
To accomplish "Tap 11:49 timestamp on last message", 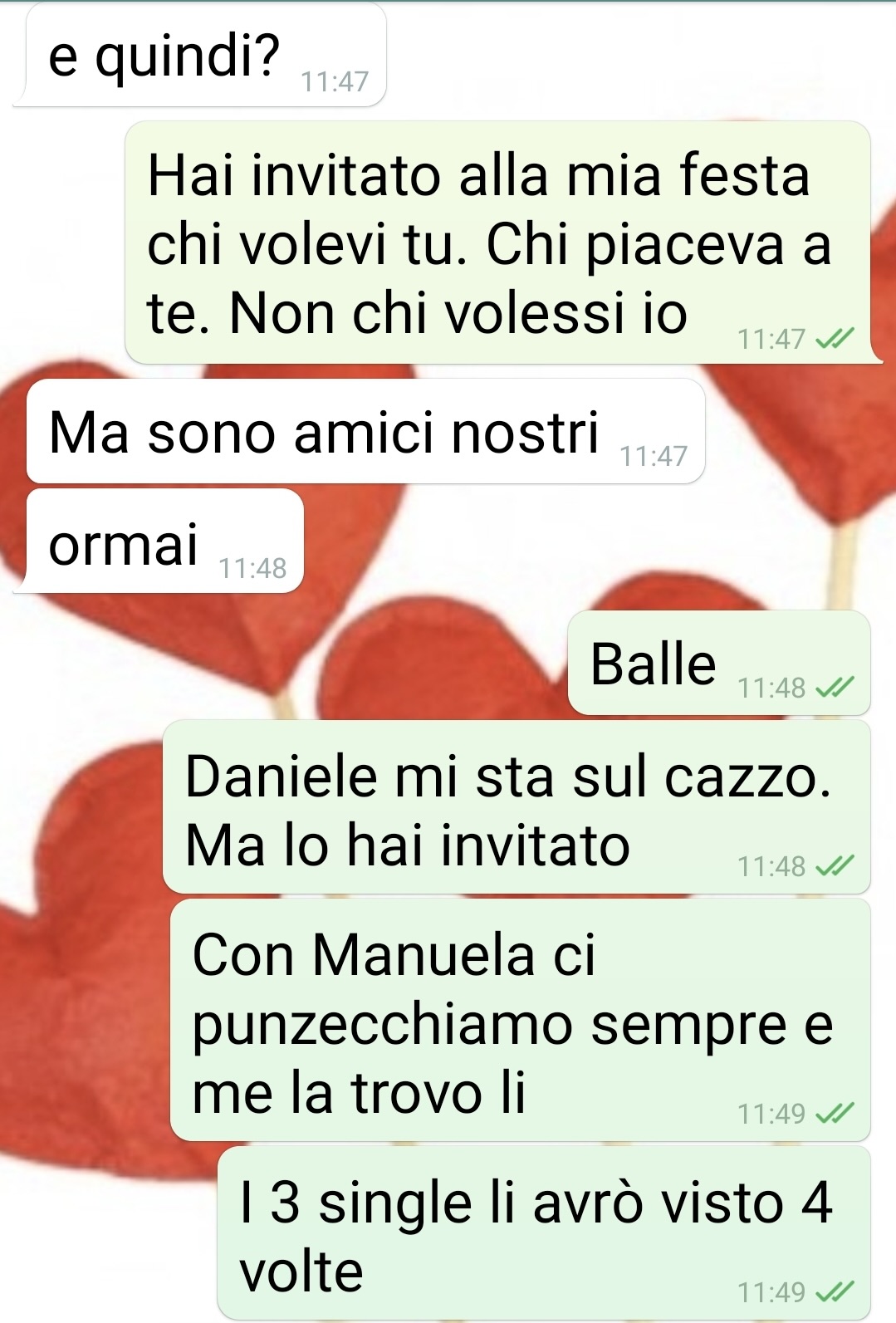I will click(x=771, y=1292).
